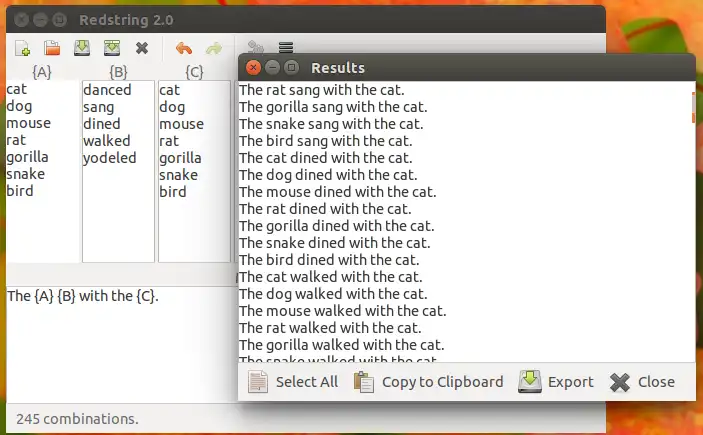This screenshot has height=435, width=703.
Task: Click the {B} column header
Action: click(118, 72)
